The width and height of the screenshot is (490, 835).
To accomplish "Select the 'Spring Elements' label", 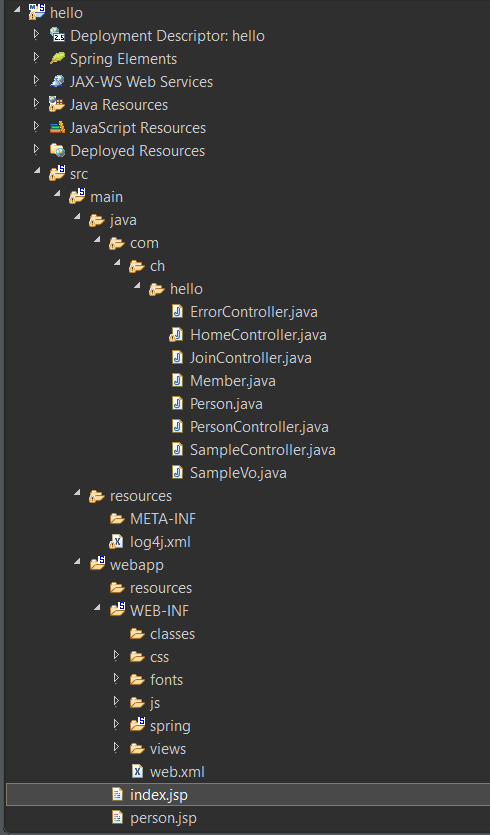I will point(124,59).
